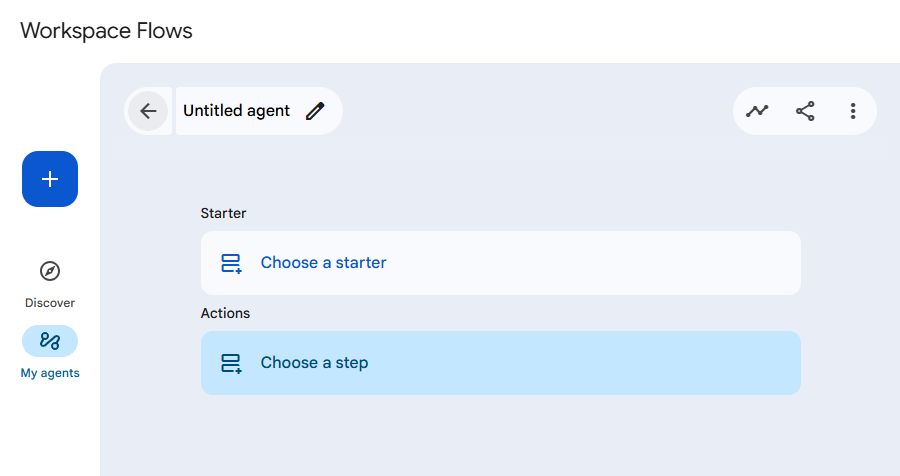Click the Workspace Flows heading
900x476 pixels.
pyautogui.click(x=106, y=30)
